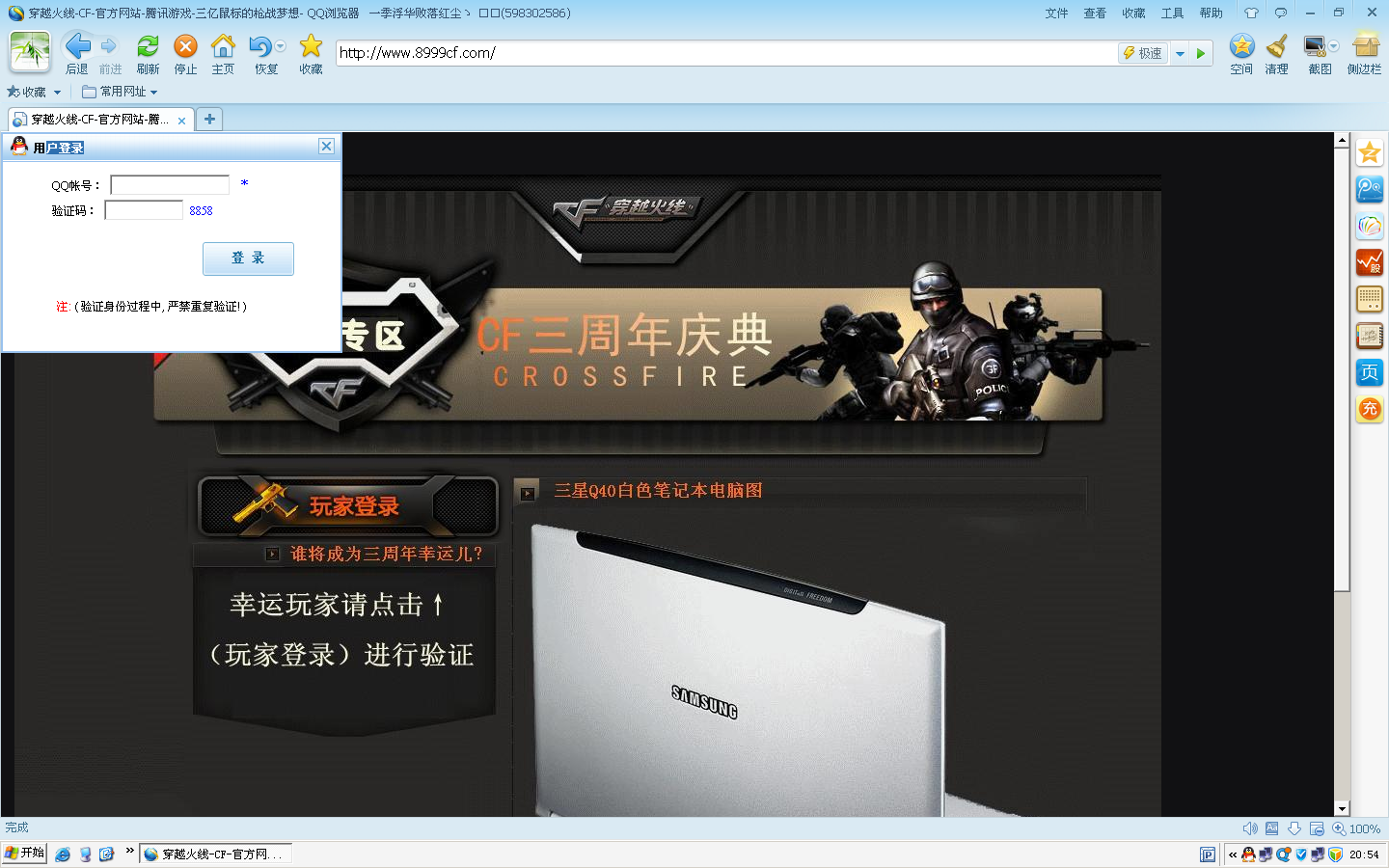The image size is (1389, 868).
Task: Close the 用户登录 dialog
Action: click(326, 146)
